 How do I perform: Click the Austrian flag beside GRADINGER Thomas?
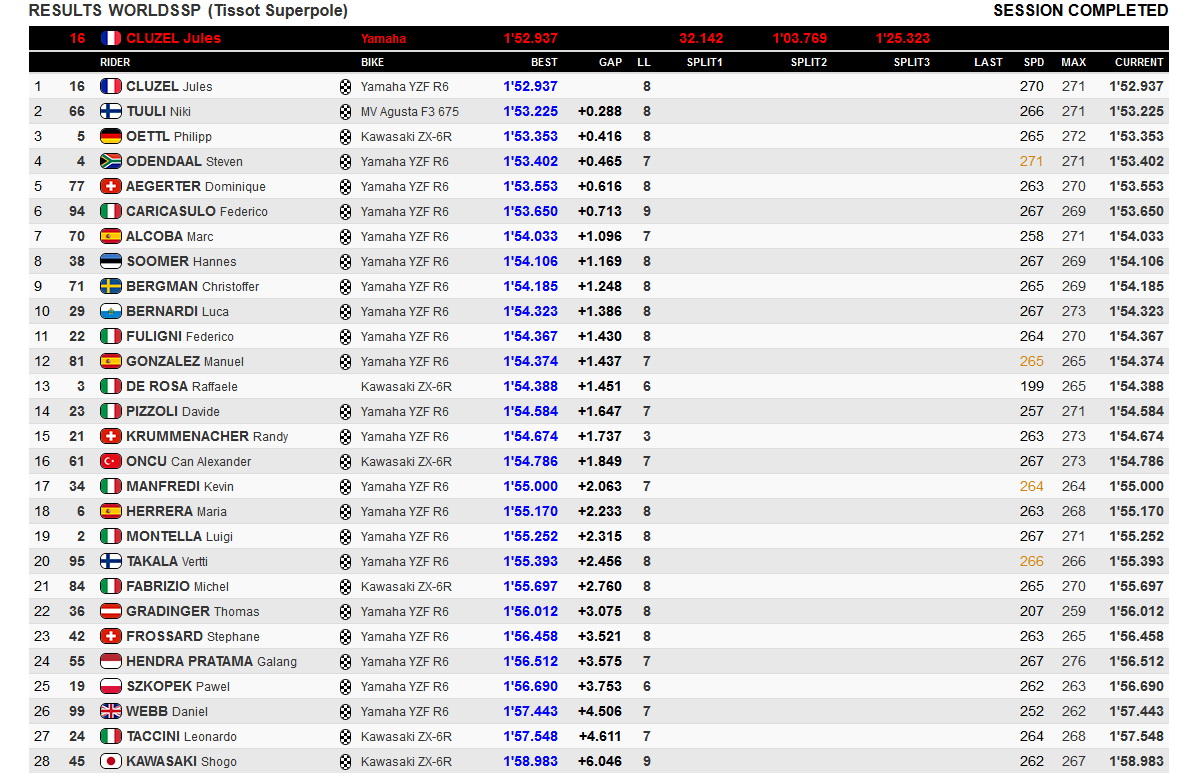[x=111, y=611]
